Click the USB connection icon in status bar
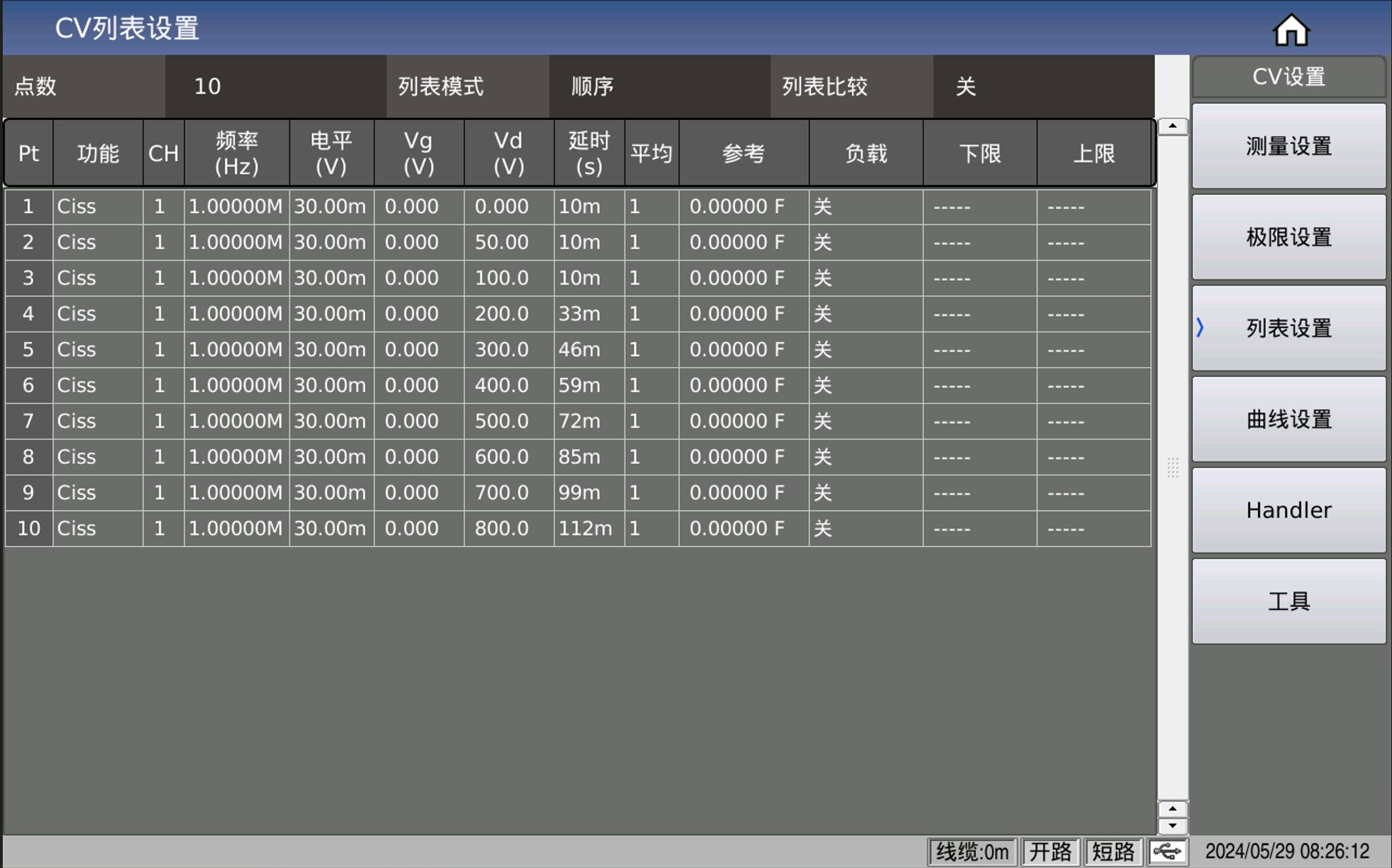The width and height of the screenshot is (1392, 868). [x=1168, y=852]
